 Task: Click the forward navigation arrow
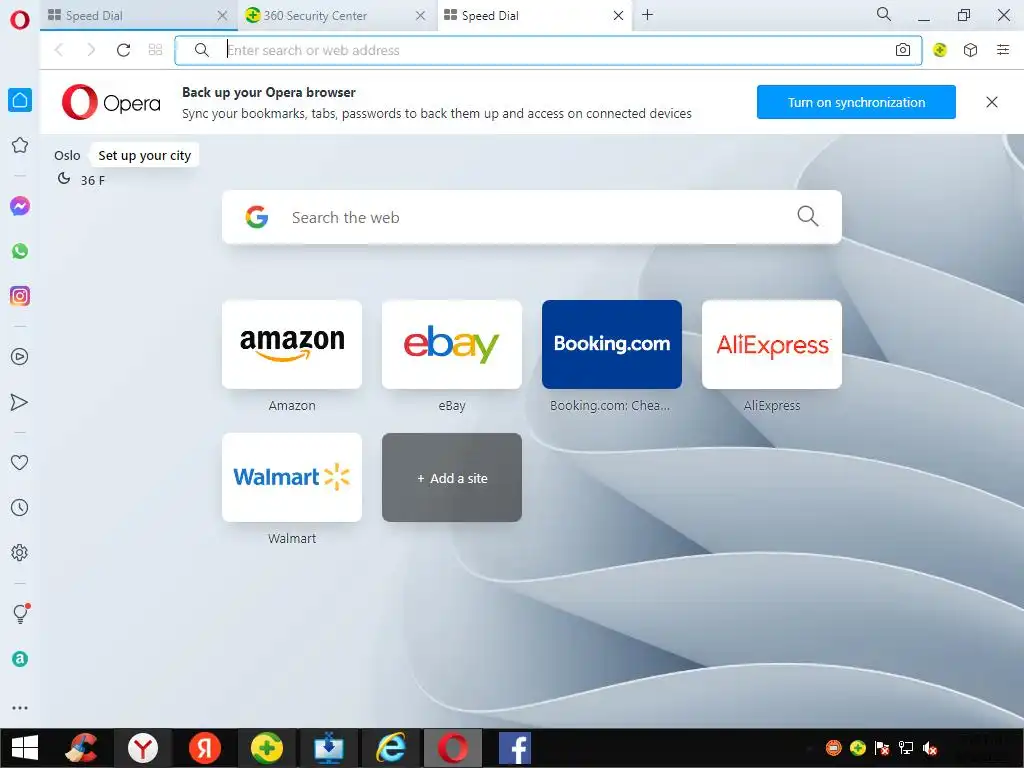[91, 50]
